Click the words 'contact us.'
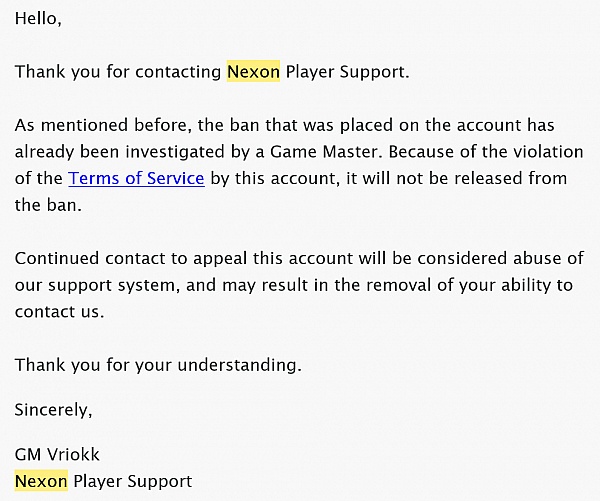This screenshot has height=501, width=600. click(x=59, y=312)
